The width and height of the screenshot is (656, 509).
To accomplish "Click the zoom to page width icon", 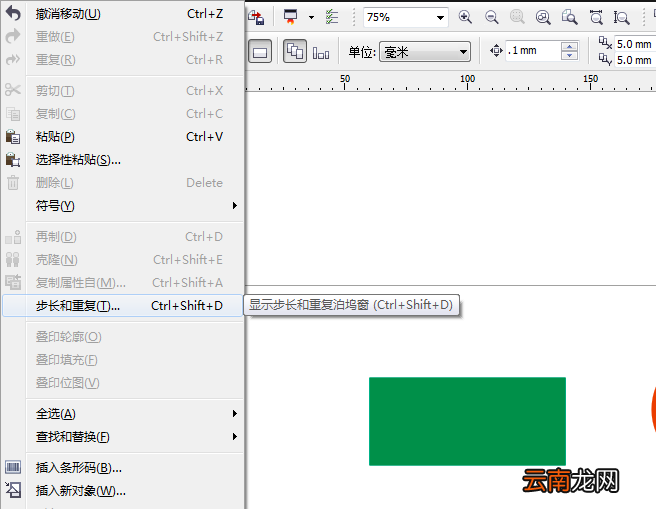I will click(x=596, y=17).
